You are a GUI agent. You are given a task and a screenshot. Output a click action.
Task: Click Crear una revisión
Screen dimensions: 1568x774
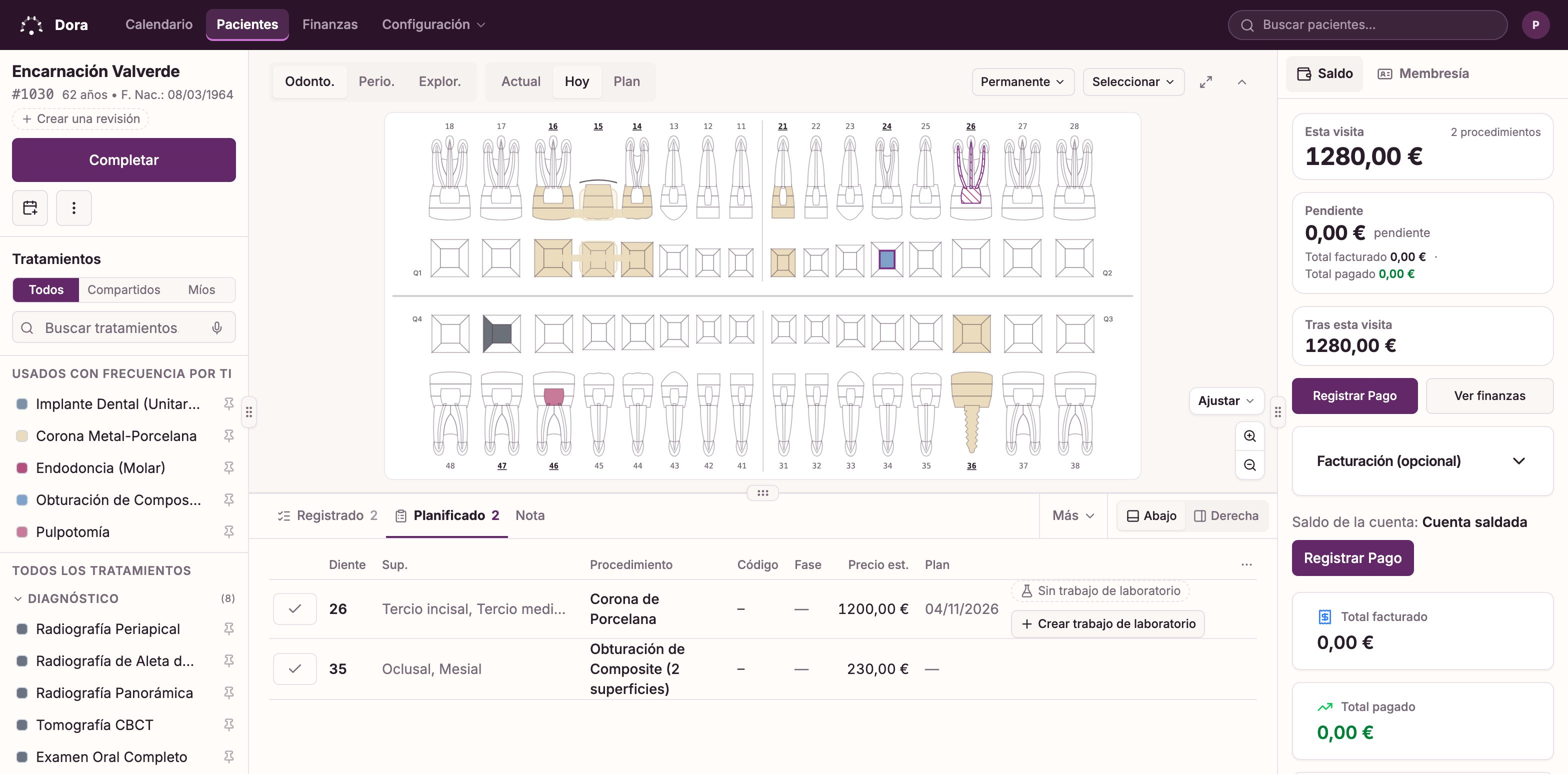tap(81, 118)
